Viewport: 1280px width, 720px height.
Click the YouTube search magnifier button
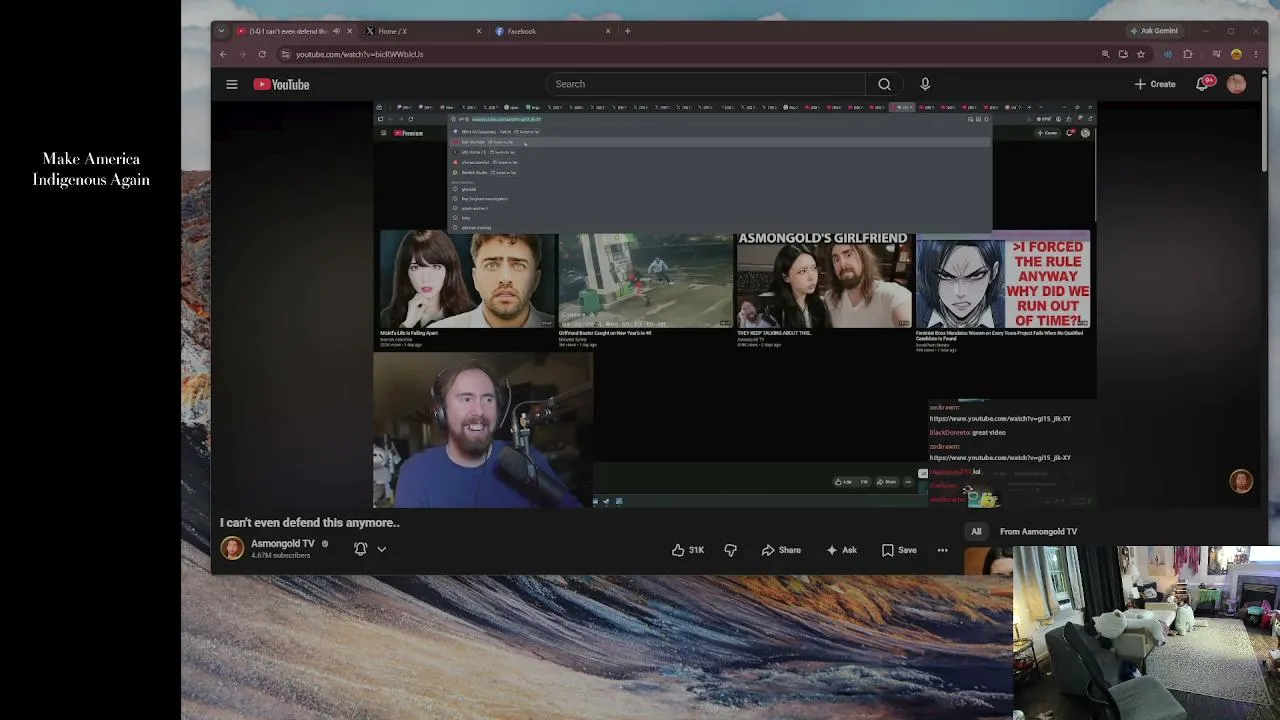pyautogui.click(x=884, y=84)
